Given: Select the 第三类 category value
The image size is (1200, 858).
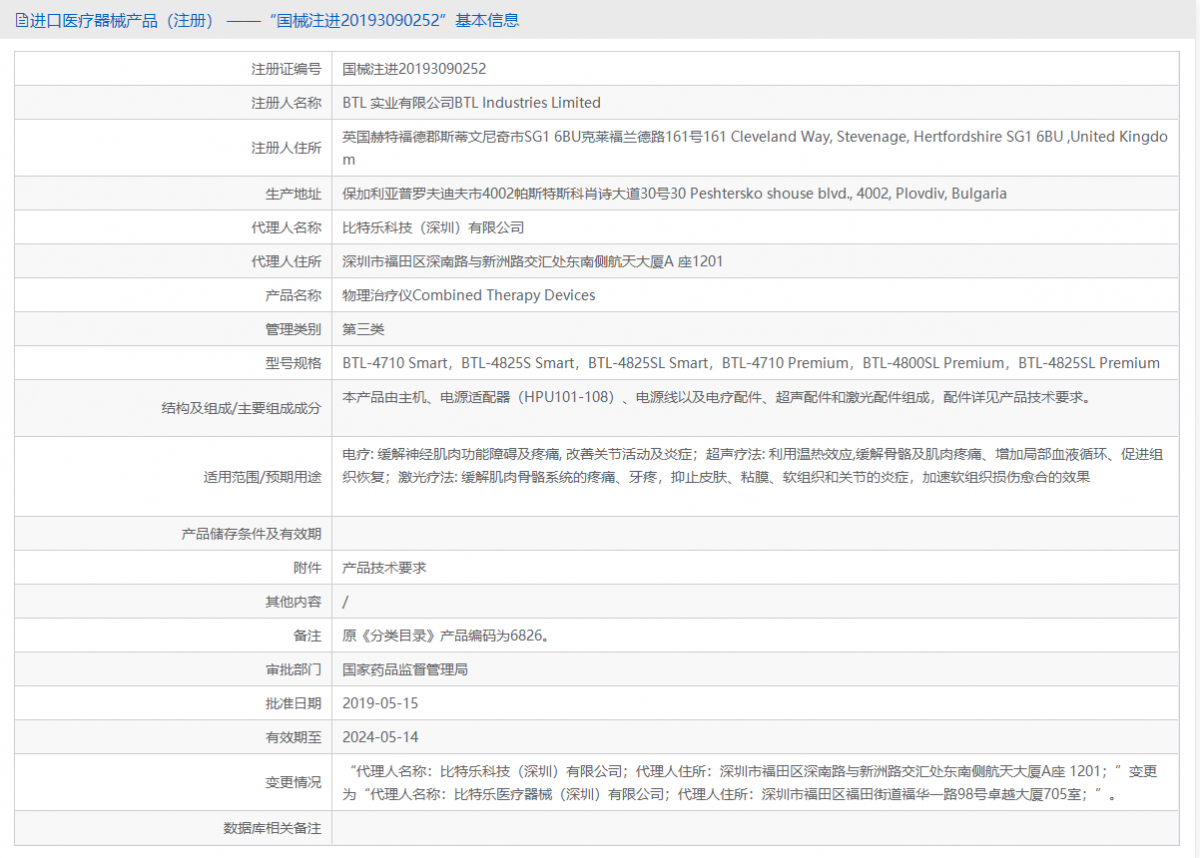Looking at the screenshot, I should coord(363,329).
